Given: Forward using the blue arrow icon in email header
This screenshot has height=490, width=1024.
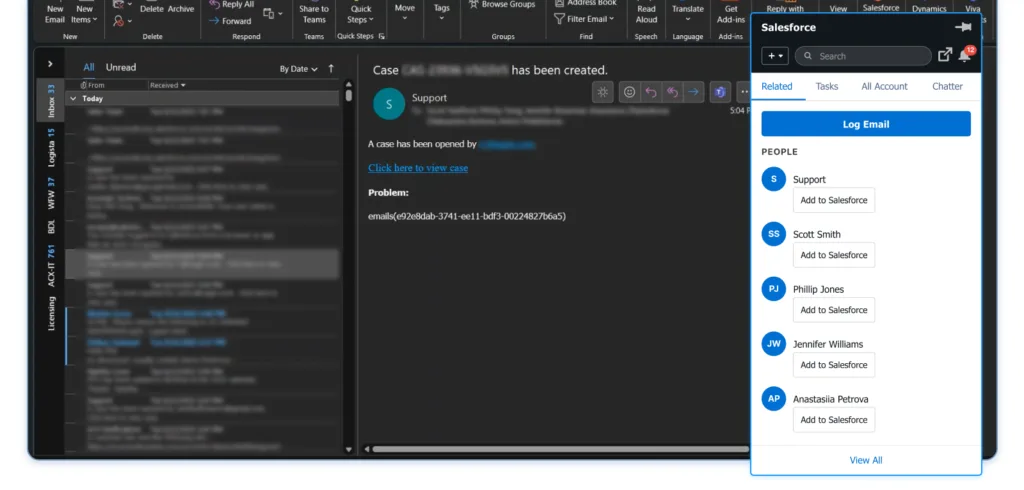Looking at the screenshot, I should 694,92.
